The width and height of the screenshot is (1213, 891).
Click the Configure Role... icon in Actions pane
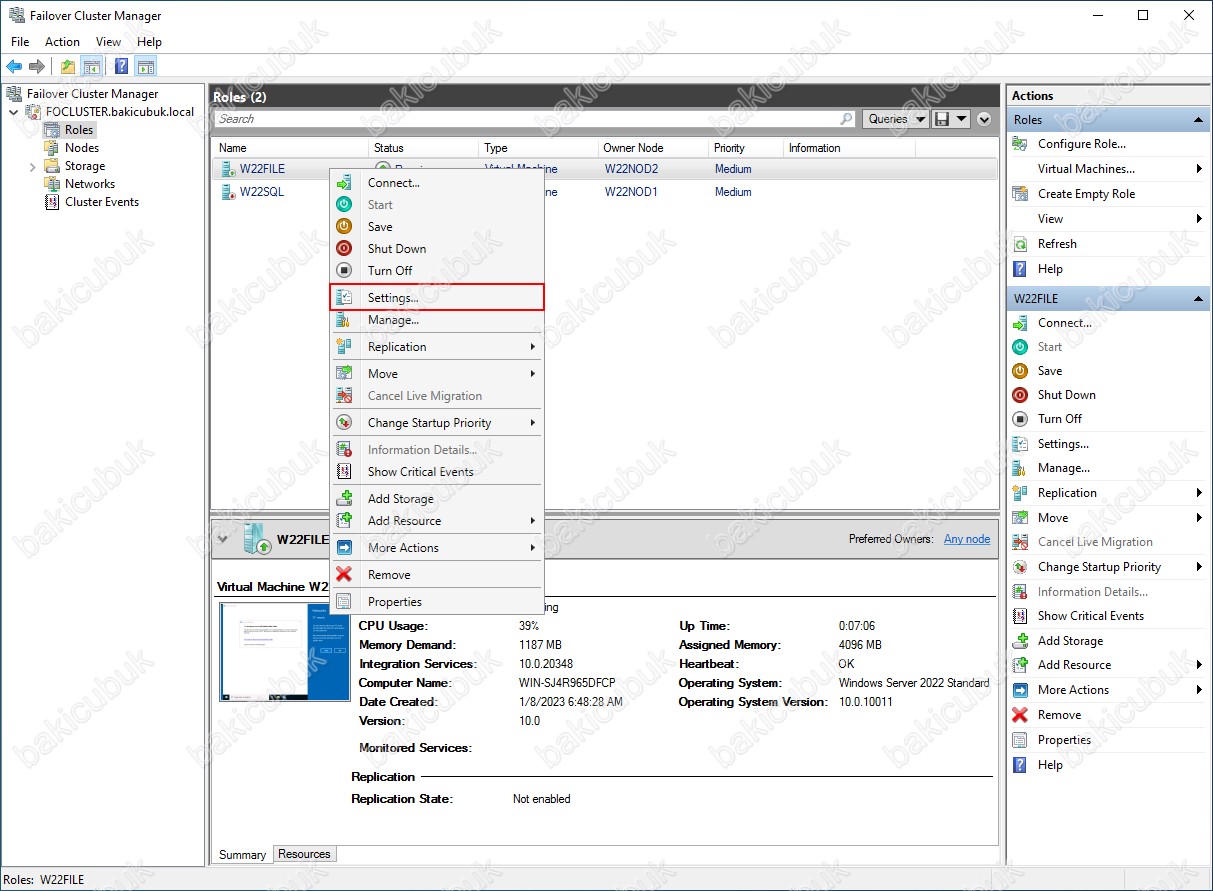click(1020, 144)
